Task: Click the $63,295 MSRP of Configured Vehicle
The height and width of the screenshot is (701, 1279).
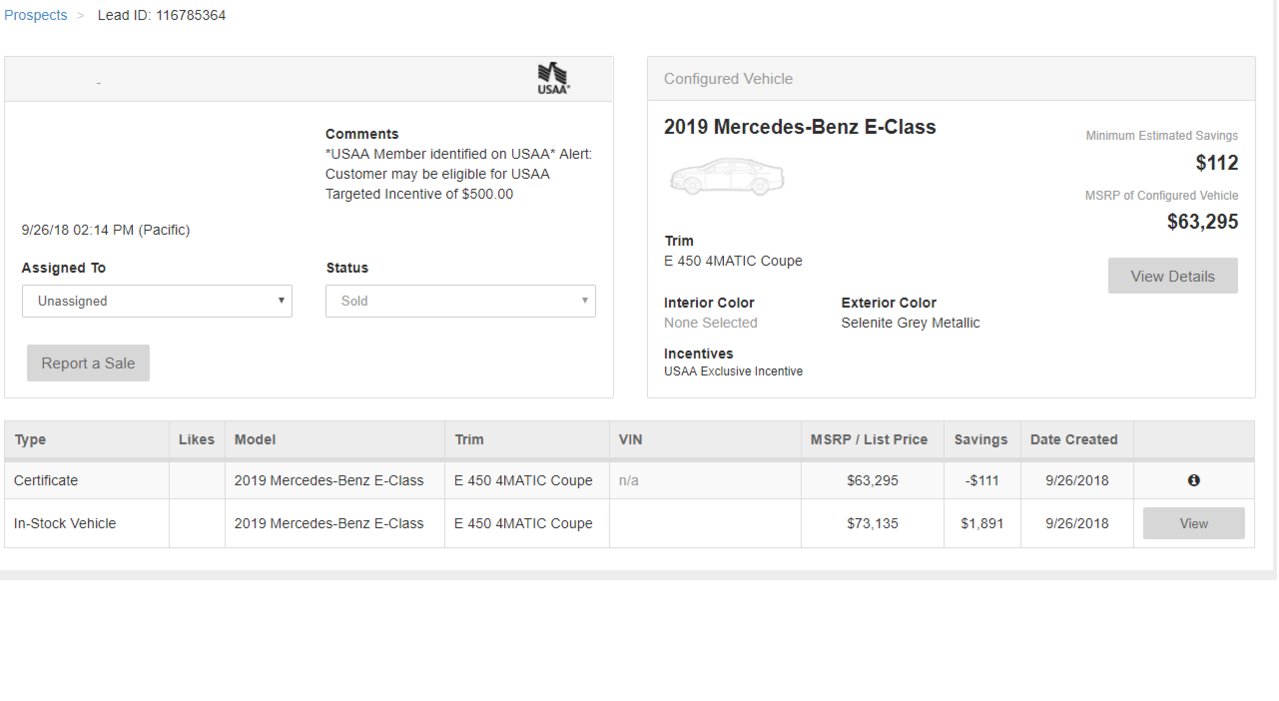Action: [1203, 222]
